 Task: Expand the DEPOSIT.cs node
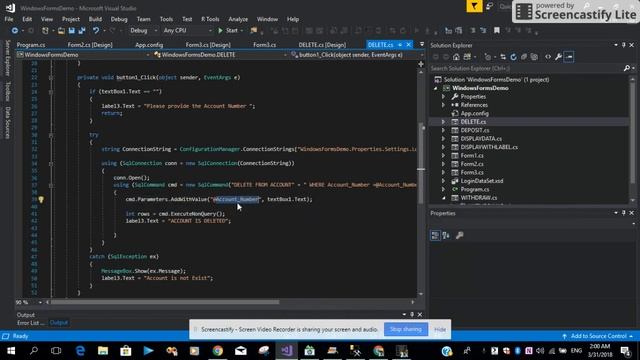click(x=444, y=130)
